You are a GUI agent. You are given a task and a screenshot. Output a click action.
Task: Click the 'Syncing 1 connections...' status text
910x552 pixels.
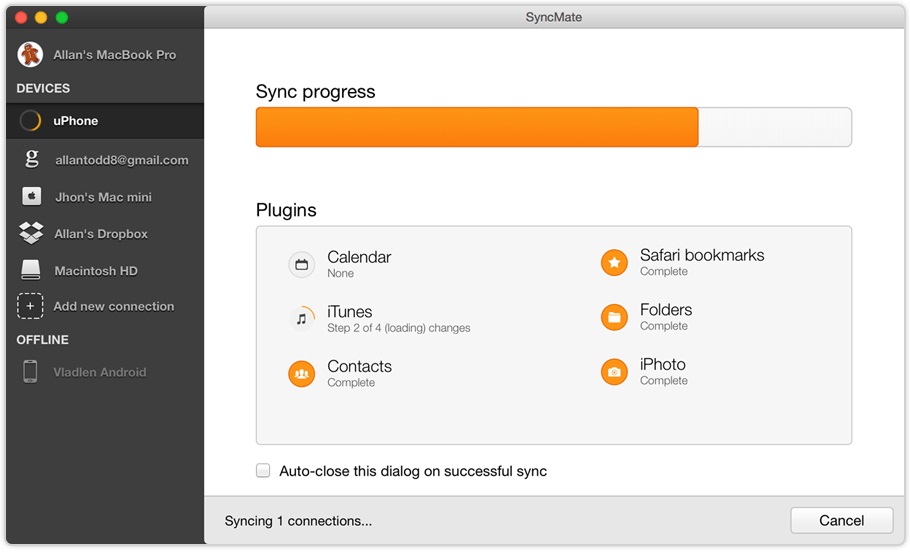click(298, 521)
